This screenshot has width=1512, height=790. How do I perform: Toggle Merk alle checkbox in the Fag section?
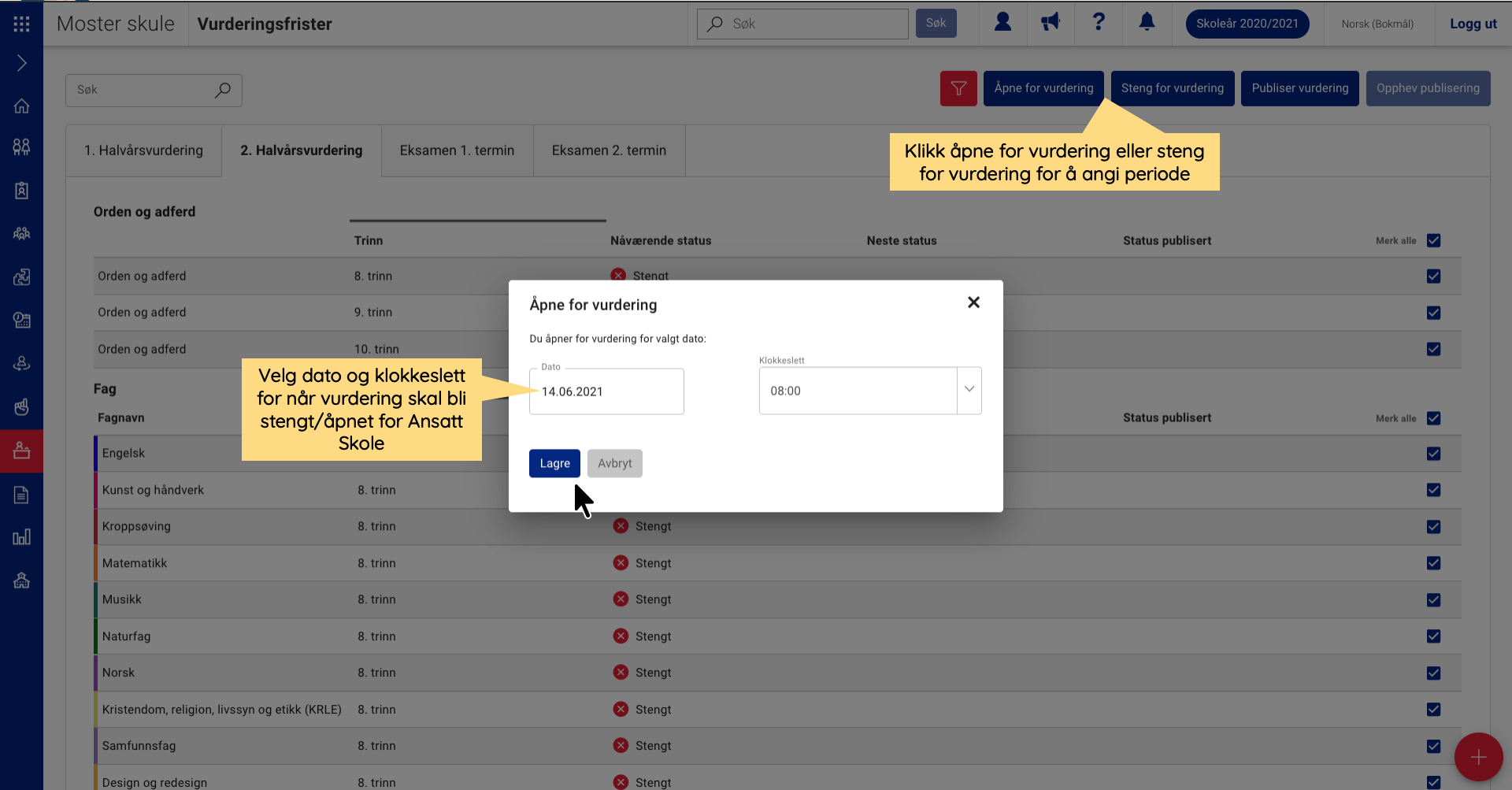click(x=1433, y=418)
